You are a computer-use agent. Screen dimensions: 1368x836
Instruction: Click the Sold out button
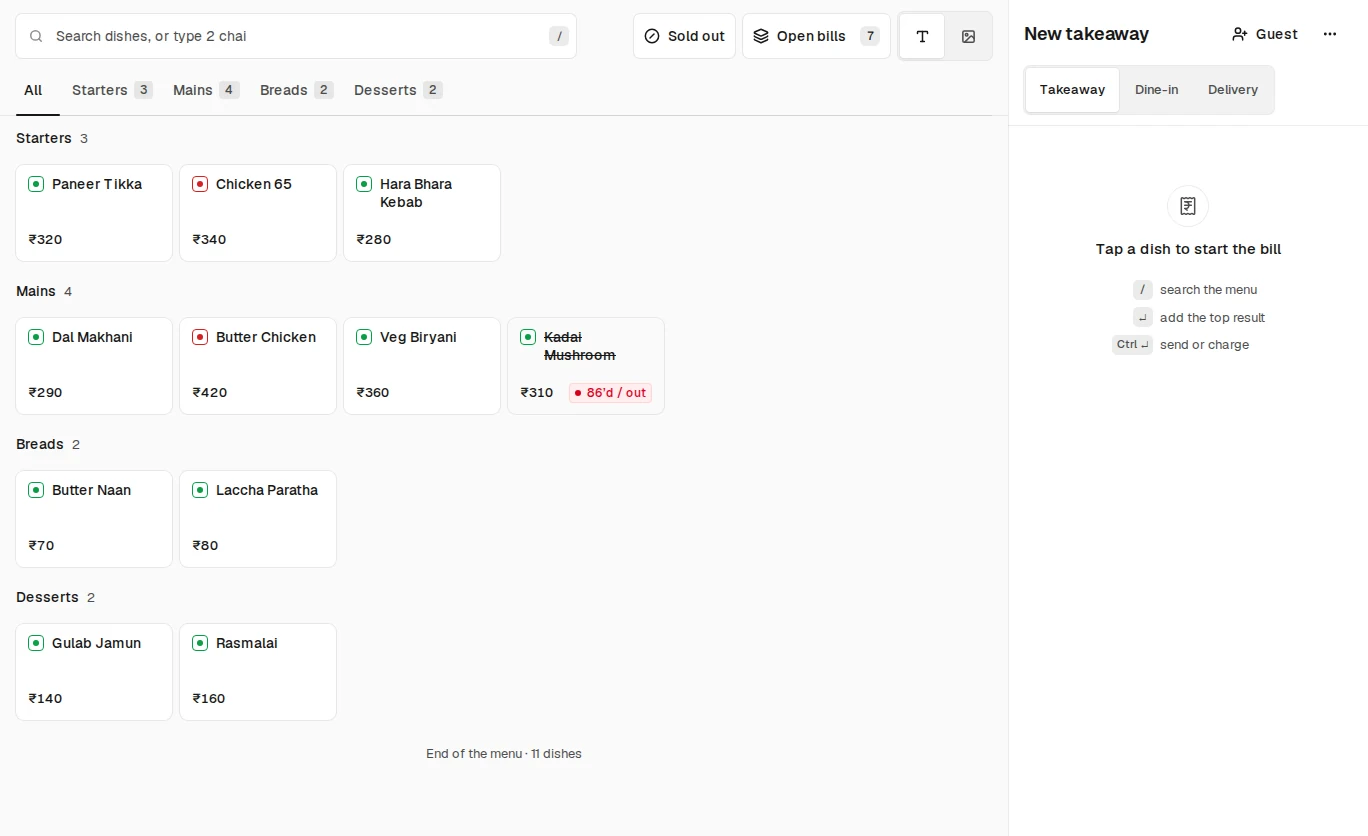684,36
